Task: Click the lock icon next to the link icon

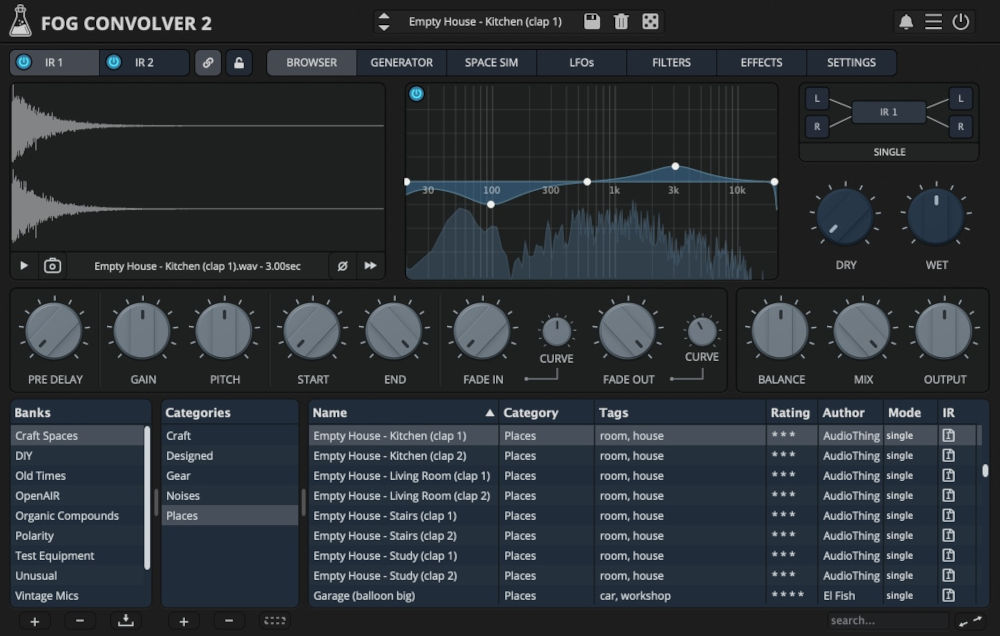Action: pyautogui.click(x=238, y=62)
